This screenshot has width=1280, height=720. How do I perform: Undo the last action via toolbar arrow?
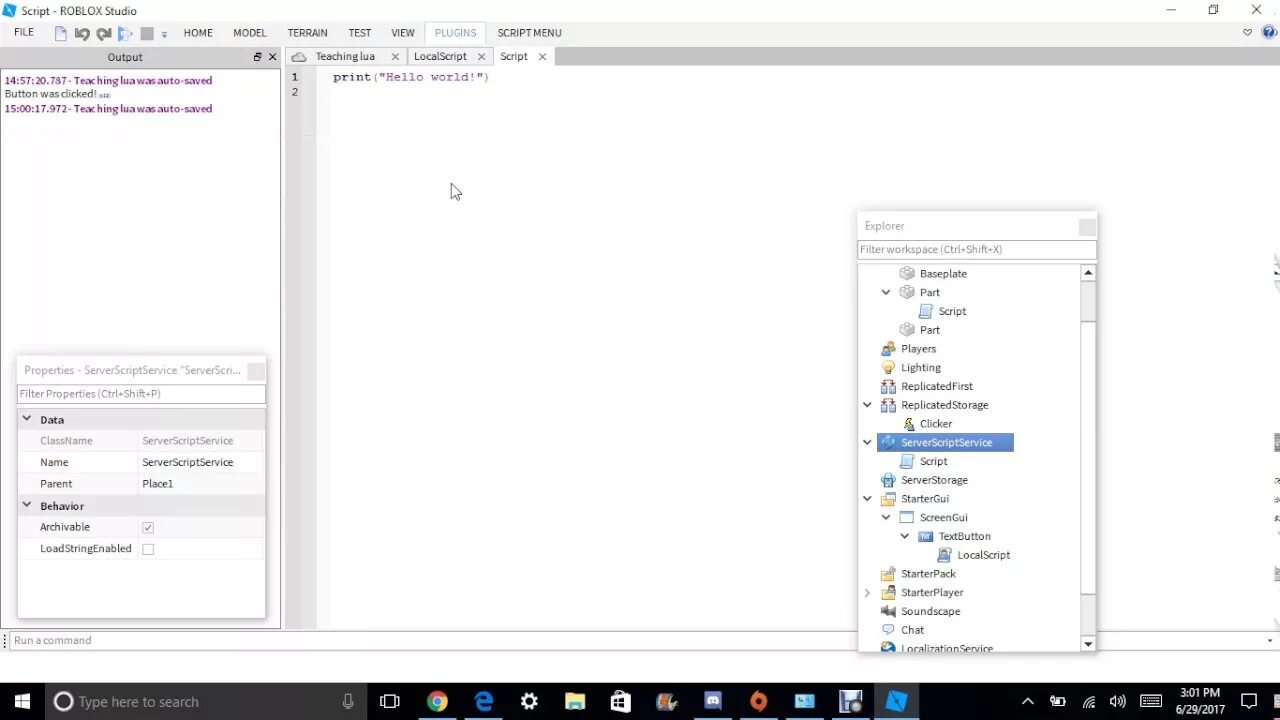tap(82, 33)
